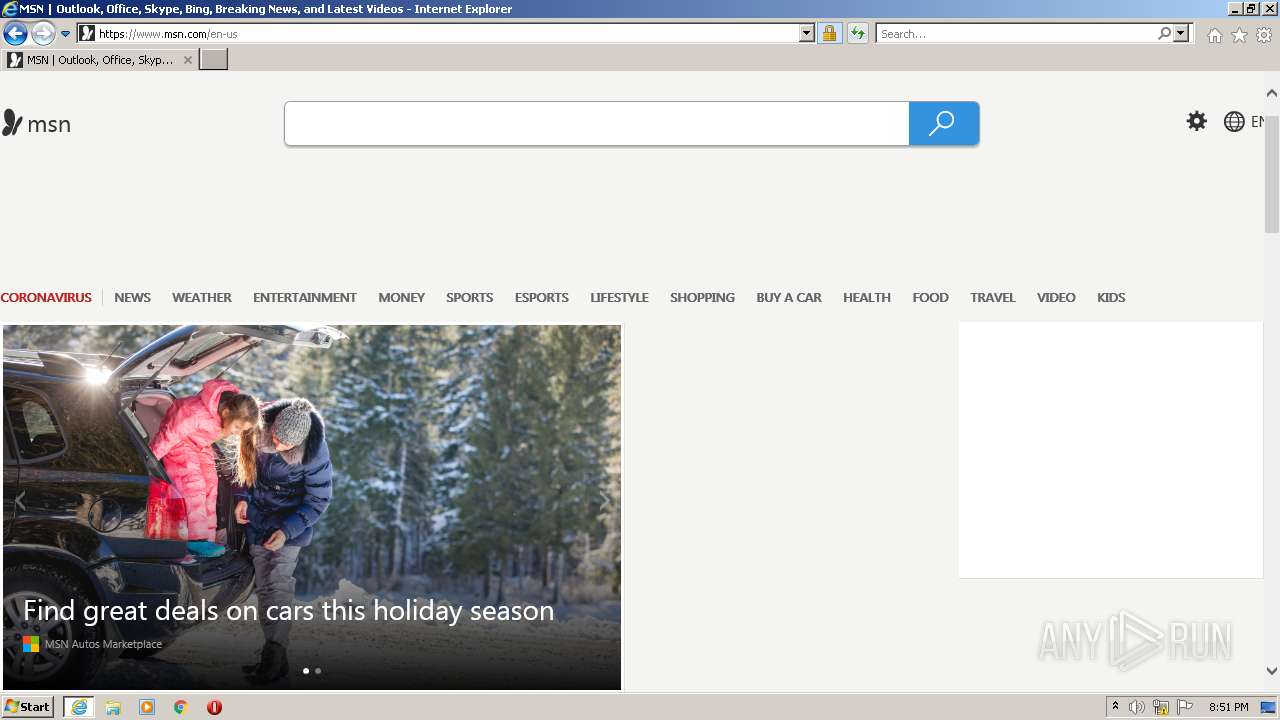
Task: Open the CORONAVIRUS section
Action: [x=46, y=297]
